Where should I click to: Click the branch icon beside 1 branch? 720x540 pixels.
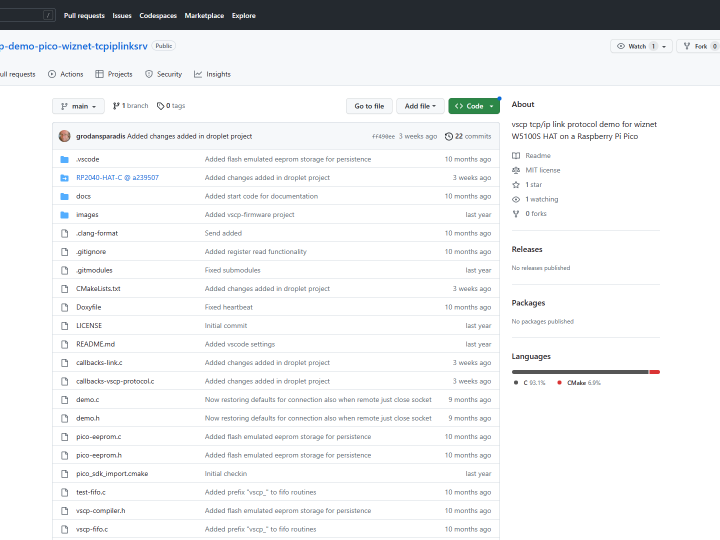tap(116, 106)
